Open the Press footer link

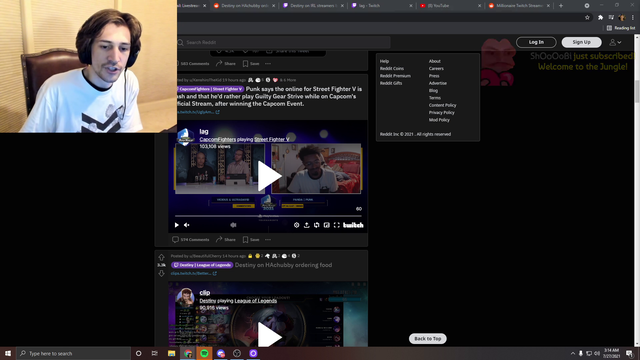coord(434,76)
